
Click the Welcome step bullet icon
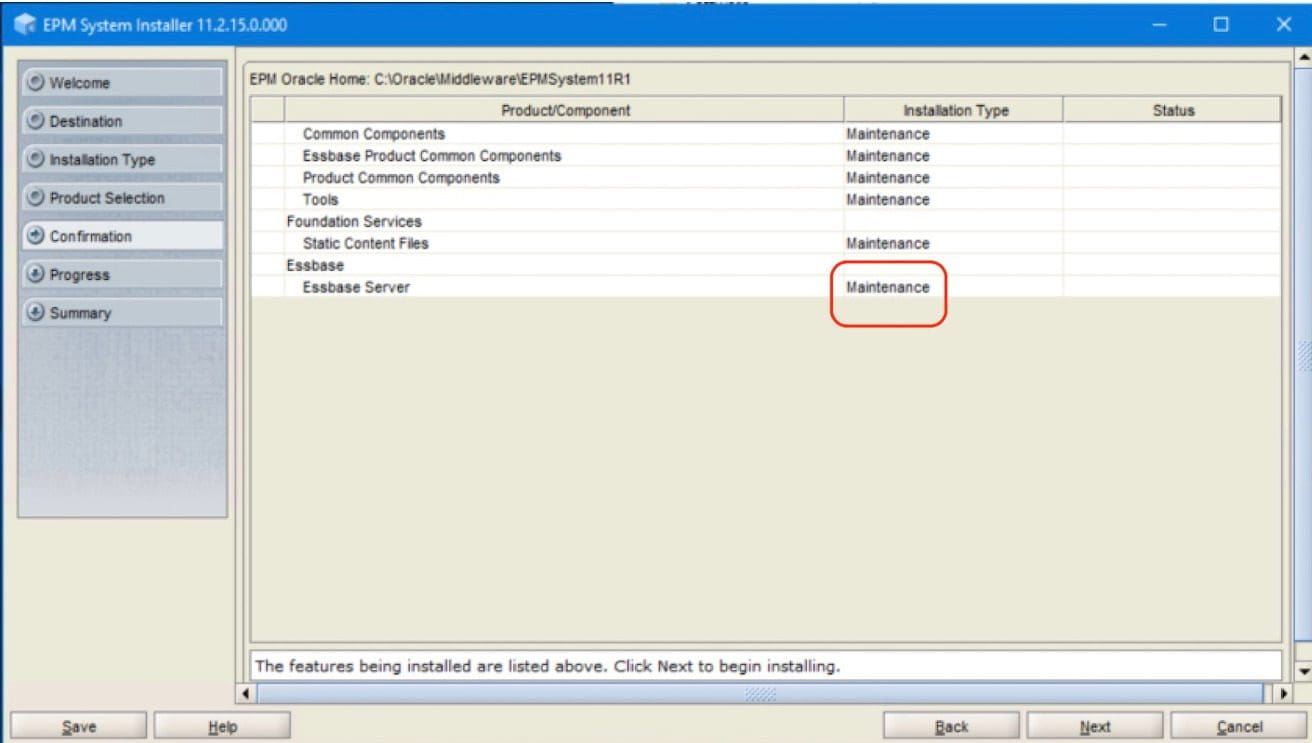36,83
